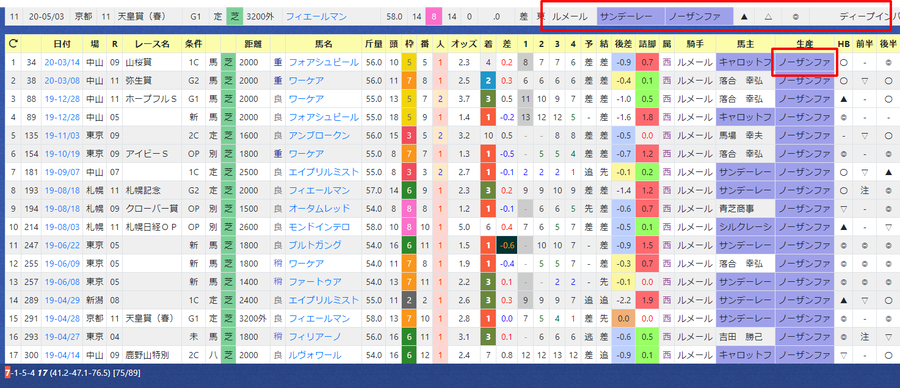Open ワーケア link in the 弥生賞 row
The image size is (900, 388).
click(306, 81)
